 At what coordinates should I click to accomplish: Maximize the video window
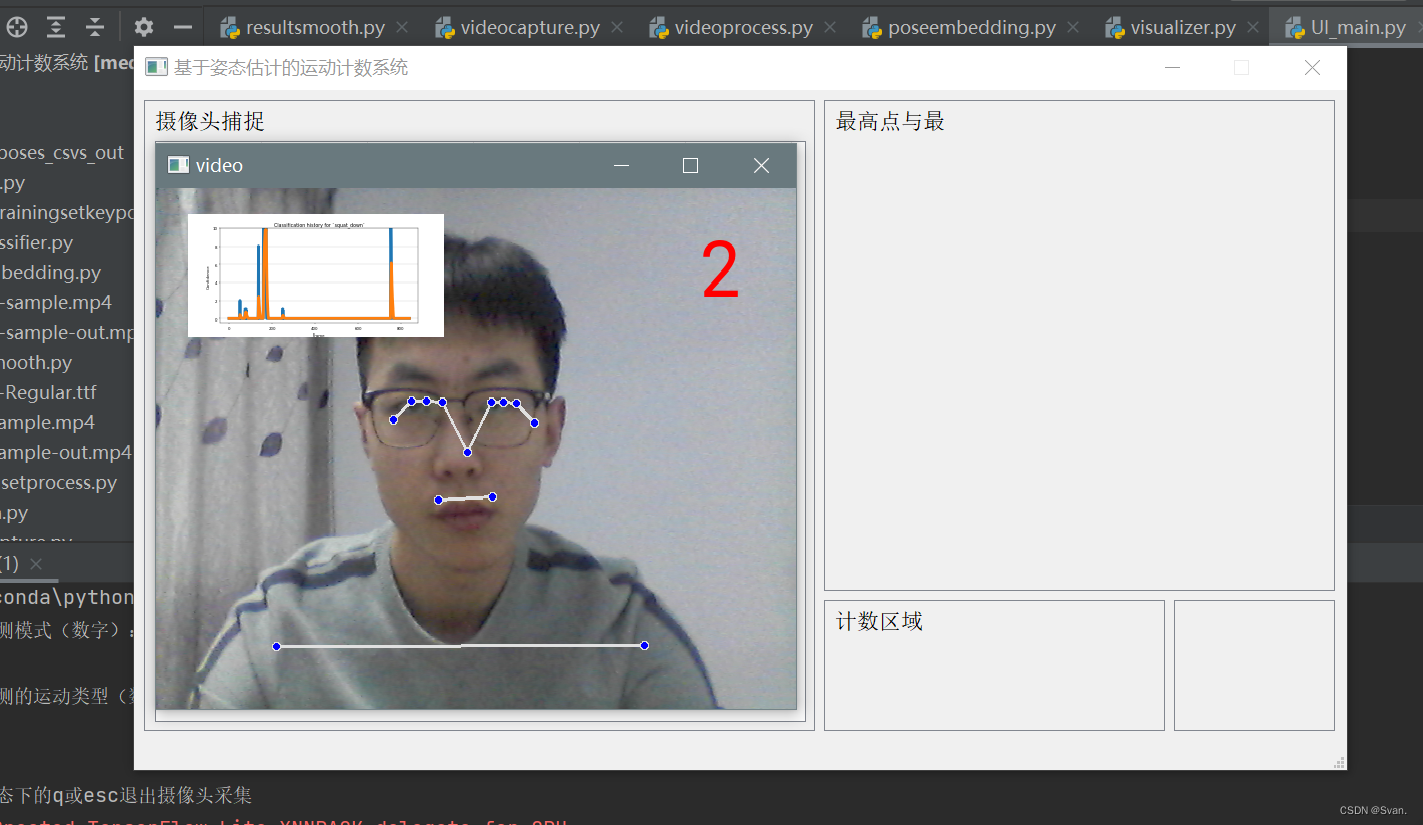690,166
